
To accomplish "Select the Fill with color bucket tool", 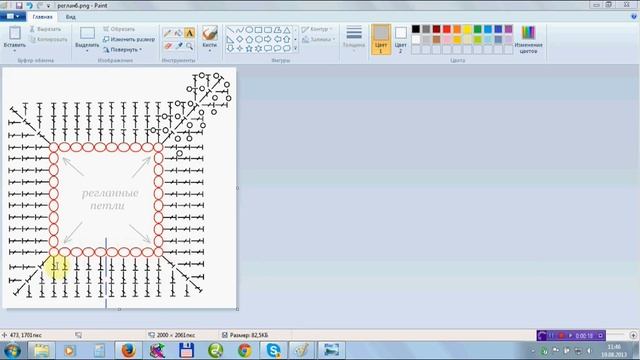I will click(178, 33).
